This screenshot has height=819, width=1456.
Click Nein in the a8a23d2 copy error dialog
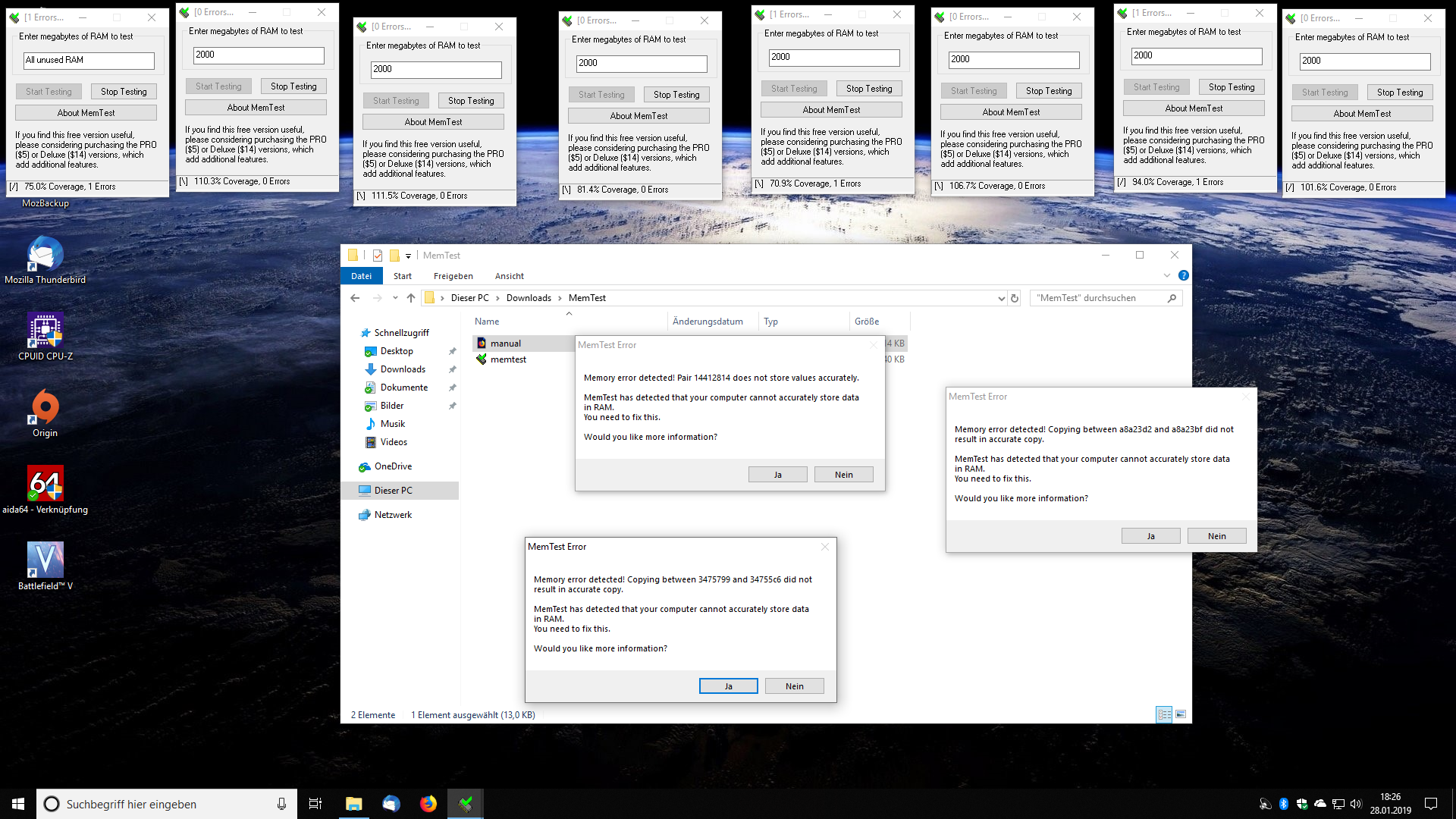tap(1216, 536)
